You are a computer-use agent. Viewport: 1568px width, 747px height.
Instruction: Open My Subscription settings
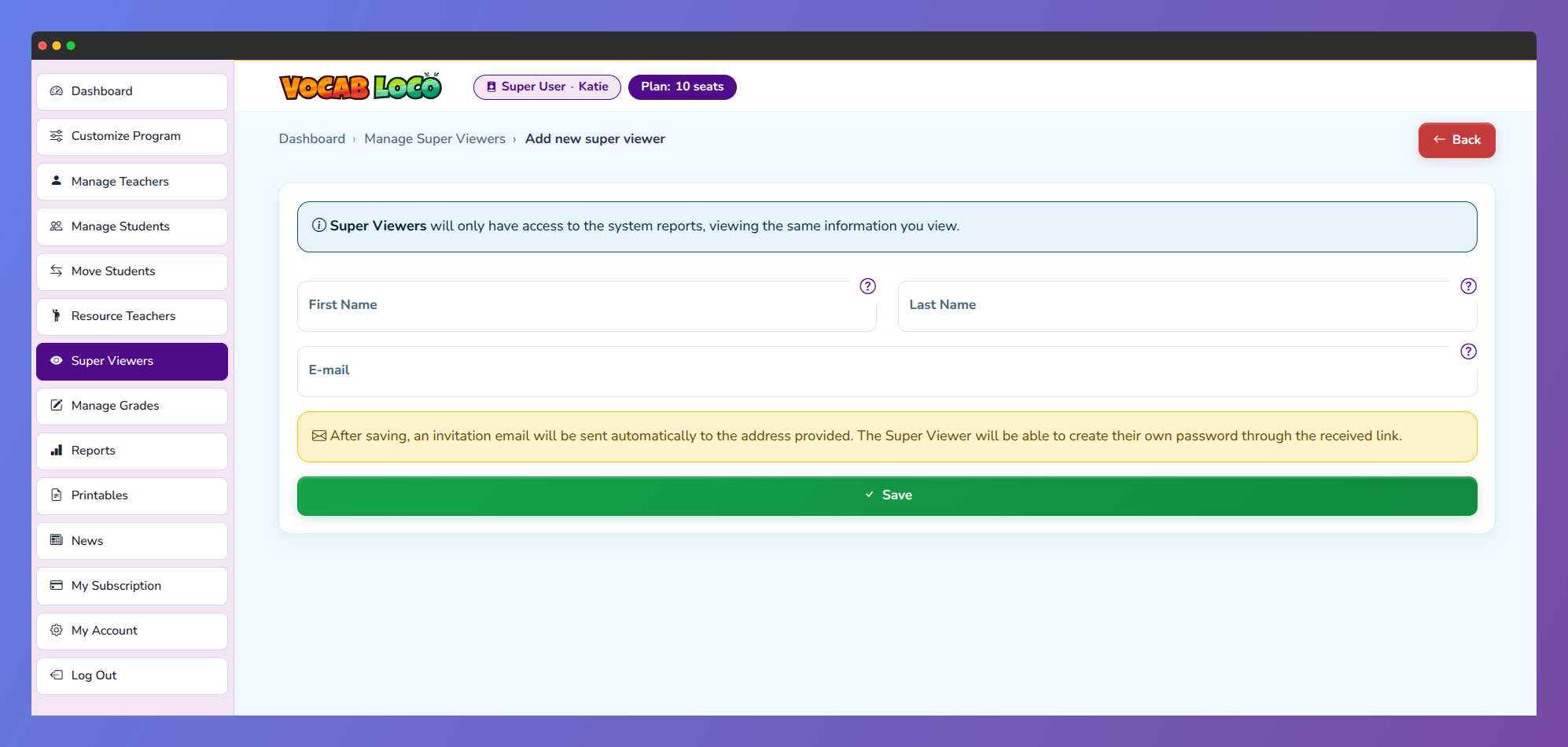coord(132,586)
